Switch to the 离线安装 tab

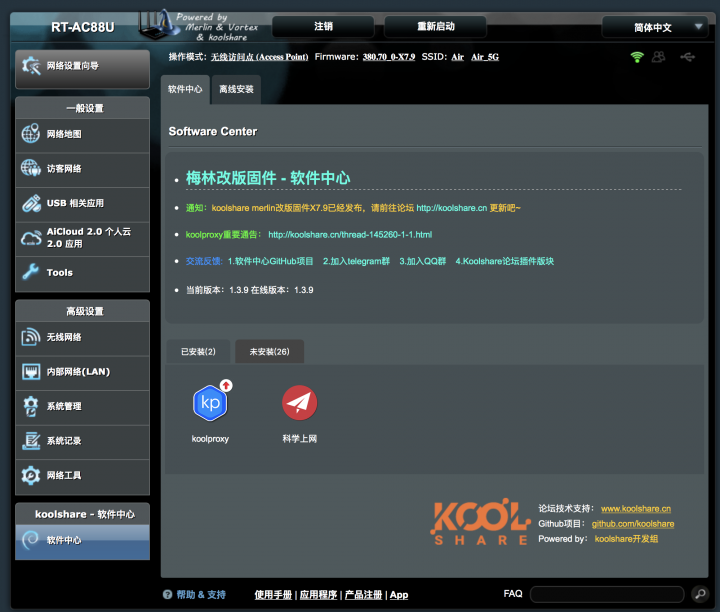(236, 89)
